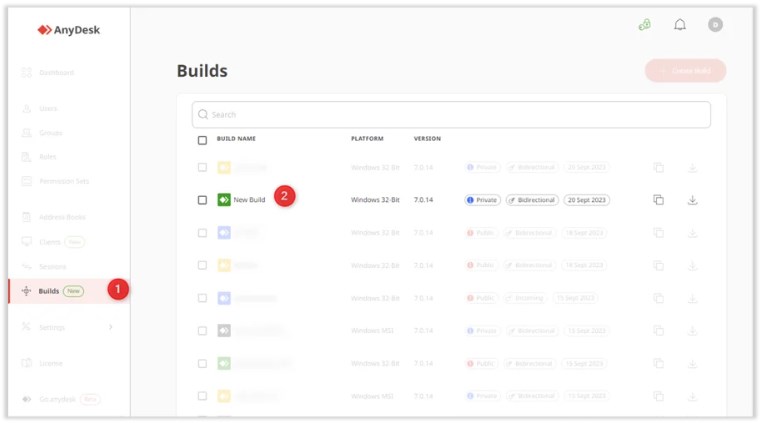Open the New Build name link
The image size is (760, 423).
pos(249,200)
